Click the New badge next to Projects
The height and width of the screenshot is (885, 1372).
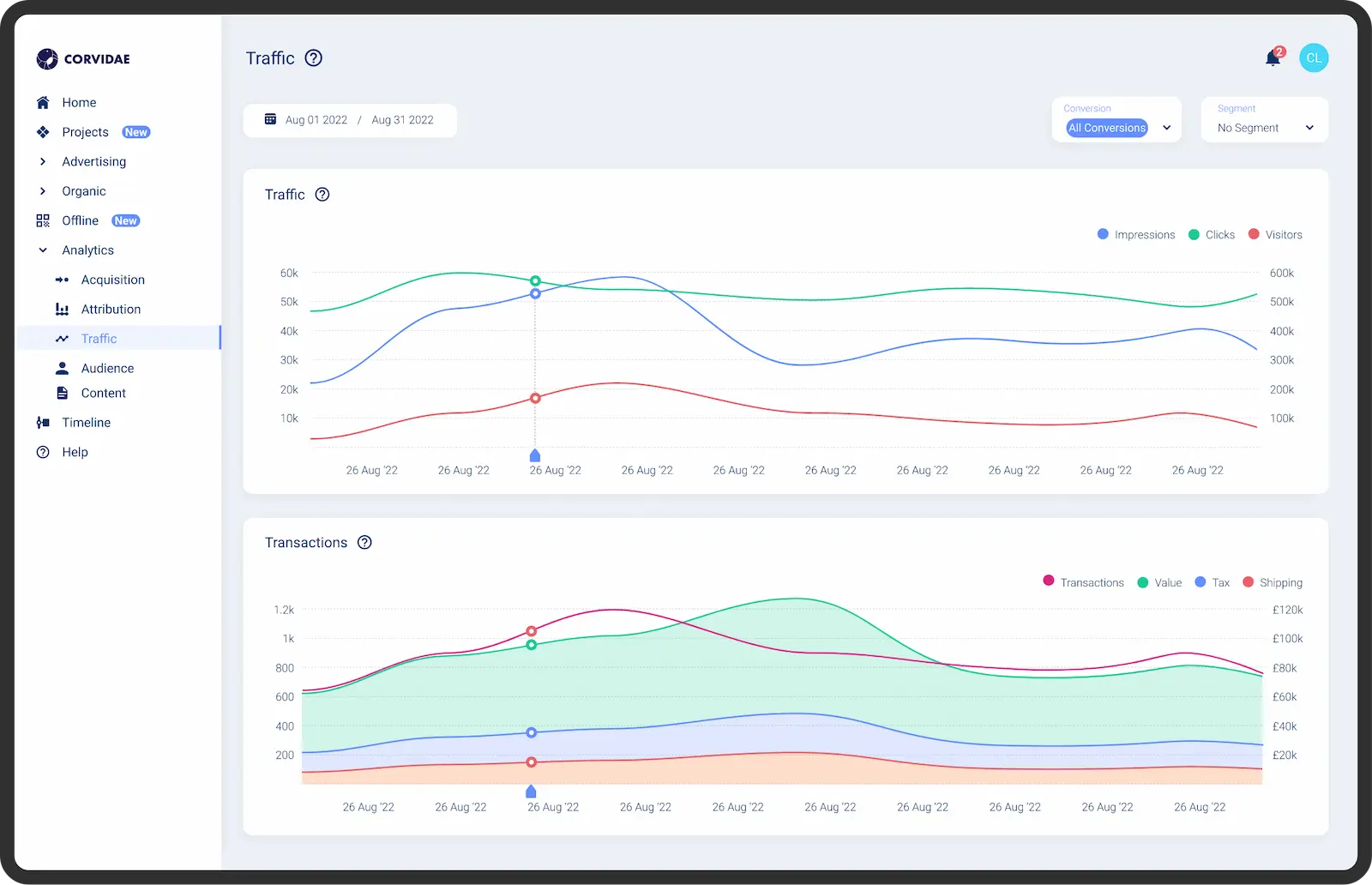click(136, 132)
